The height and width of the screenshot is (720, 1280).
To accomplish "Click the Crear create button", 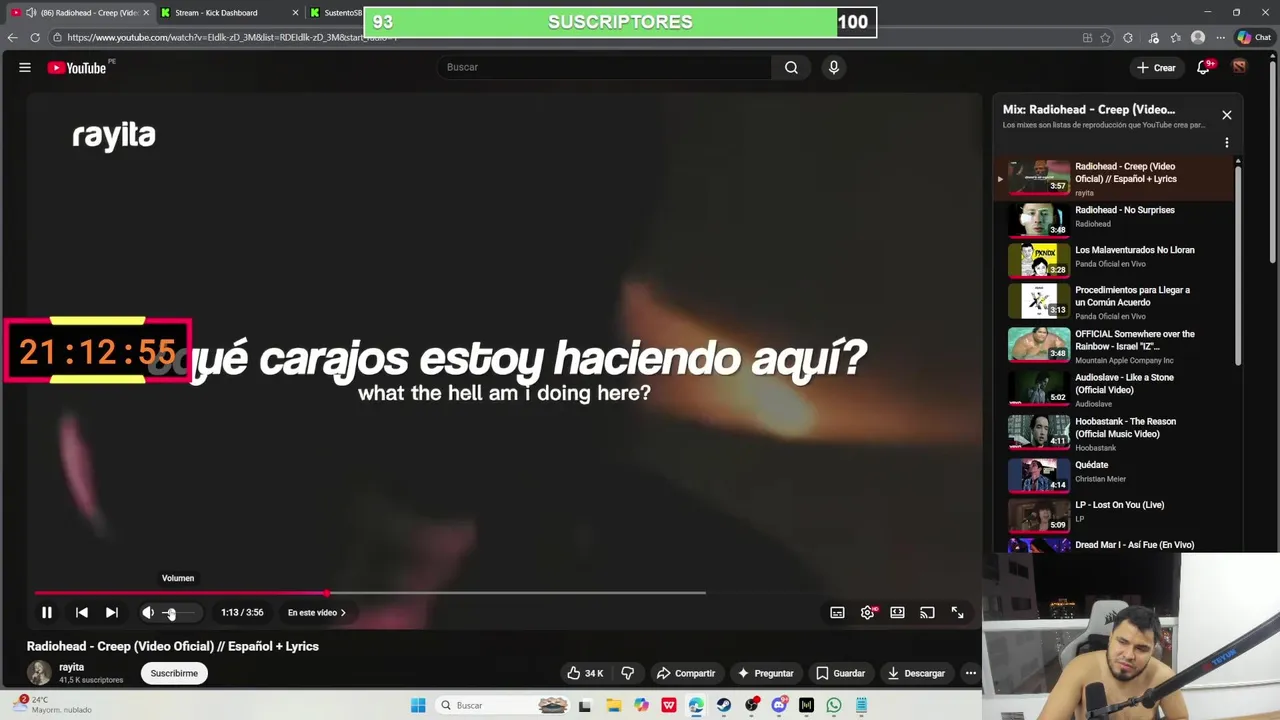I will (x=1157, y=67).
